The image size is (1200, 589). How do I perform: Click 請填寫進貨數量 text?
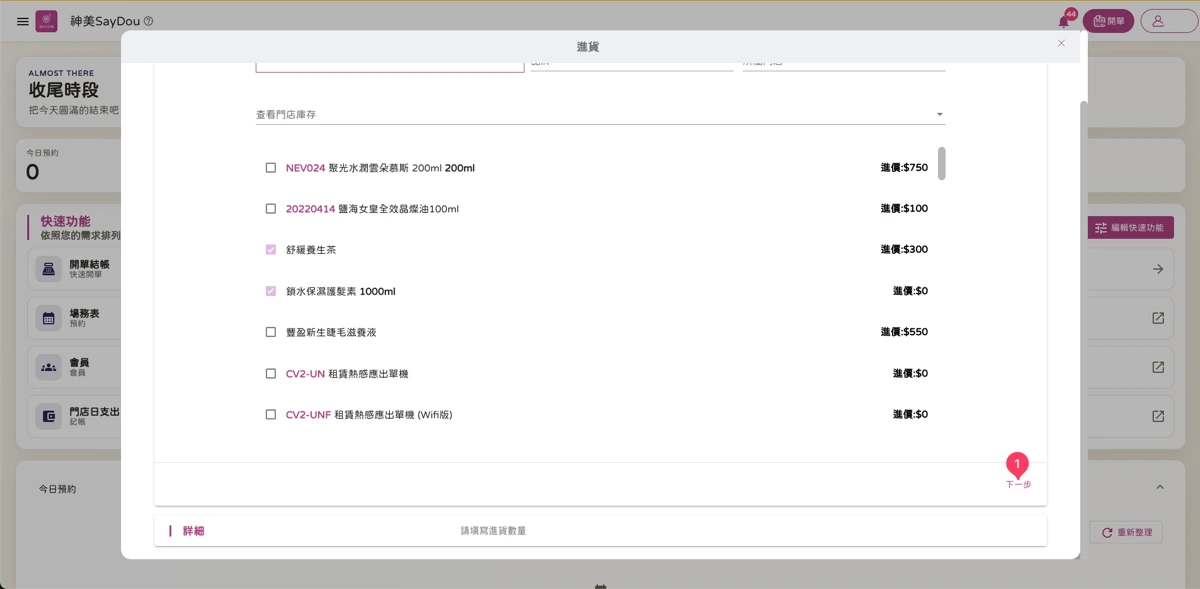point(493,531)
